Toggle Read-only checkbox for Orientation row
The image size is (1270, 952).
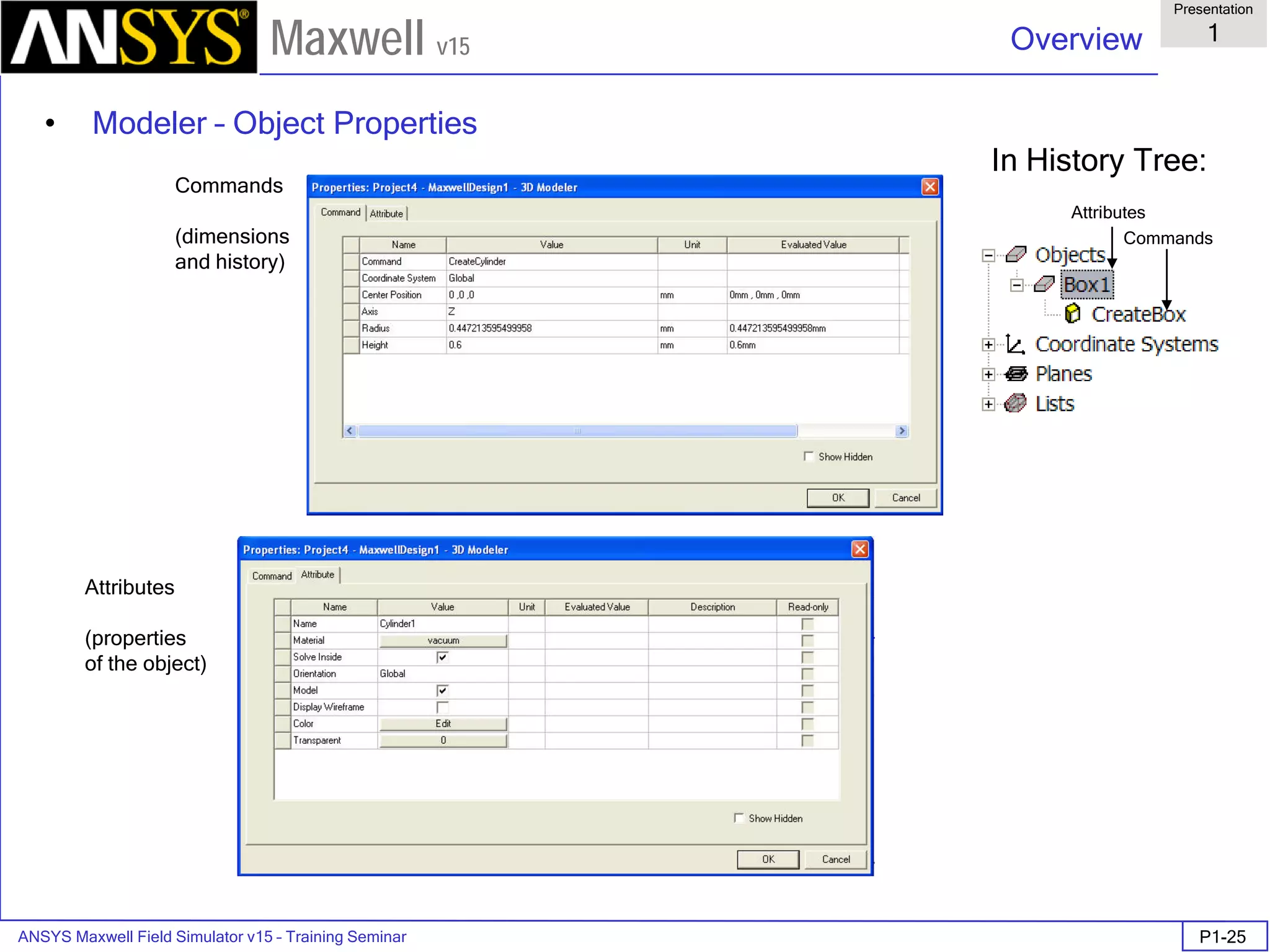coord(807,674)
